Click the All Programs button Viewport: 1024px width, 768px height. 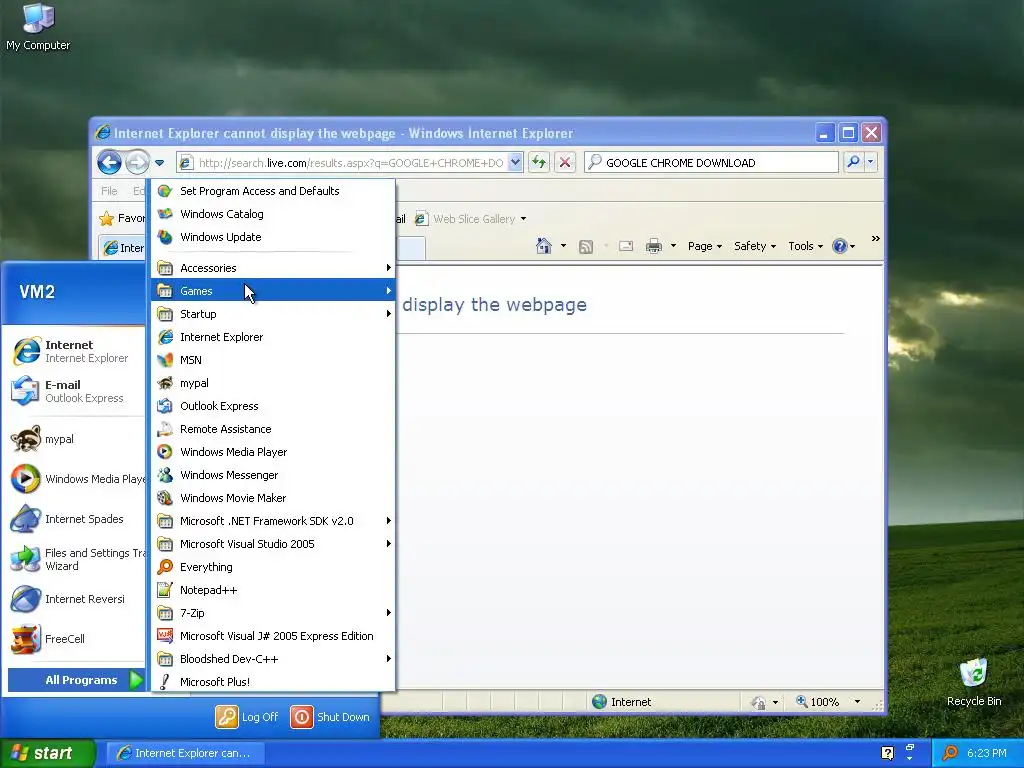click(x=76, y=680)
